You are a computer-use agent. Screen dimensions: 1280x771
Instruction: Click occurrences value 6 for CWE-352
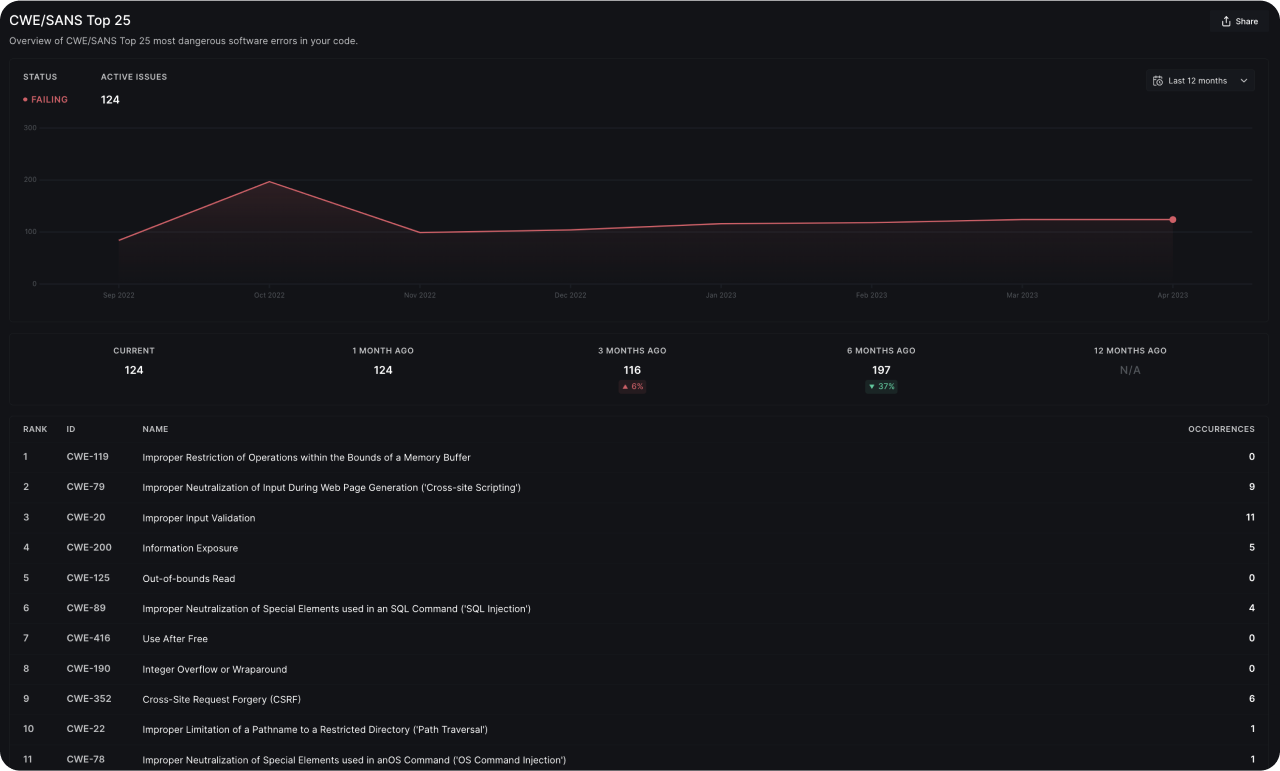pyautogui.click(x=1252, y=699)
